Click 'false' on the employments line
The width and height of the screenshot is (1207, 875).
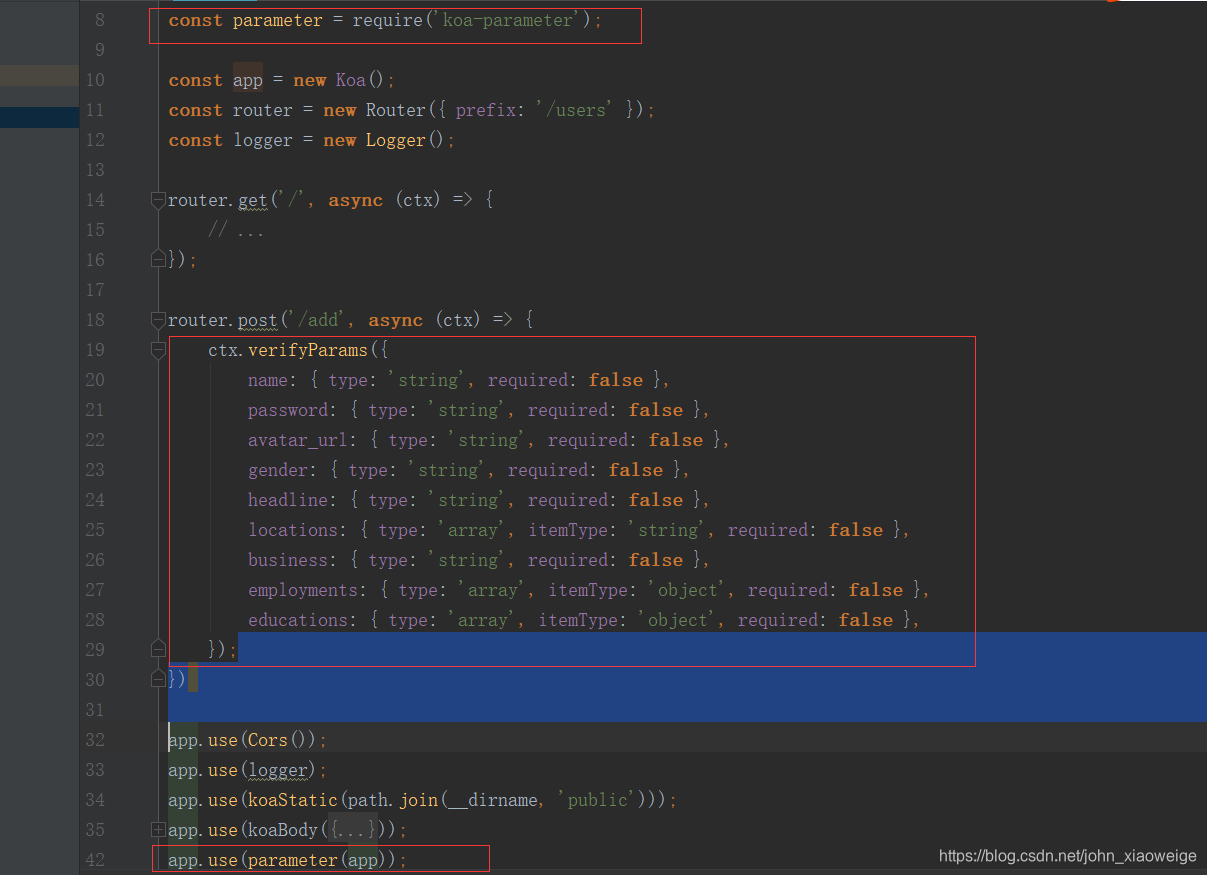click(x=876, y=590)
